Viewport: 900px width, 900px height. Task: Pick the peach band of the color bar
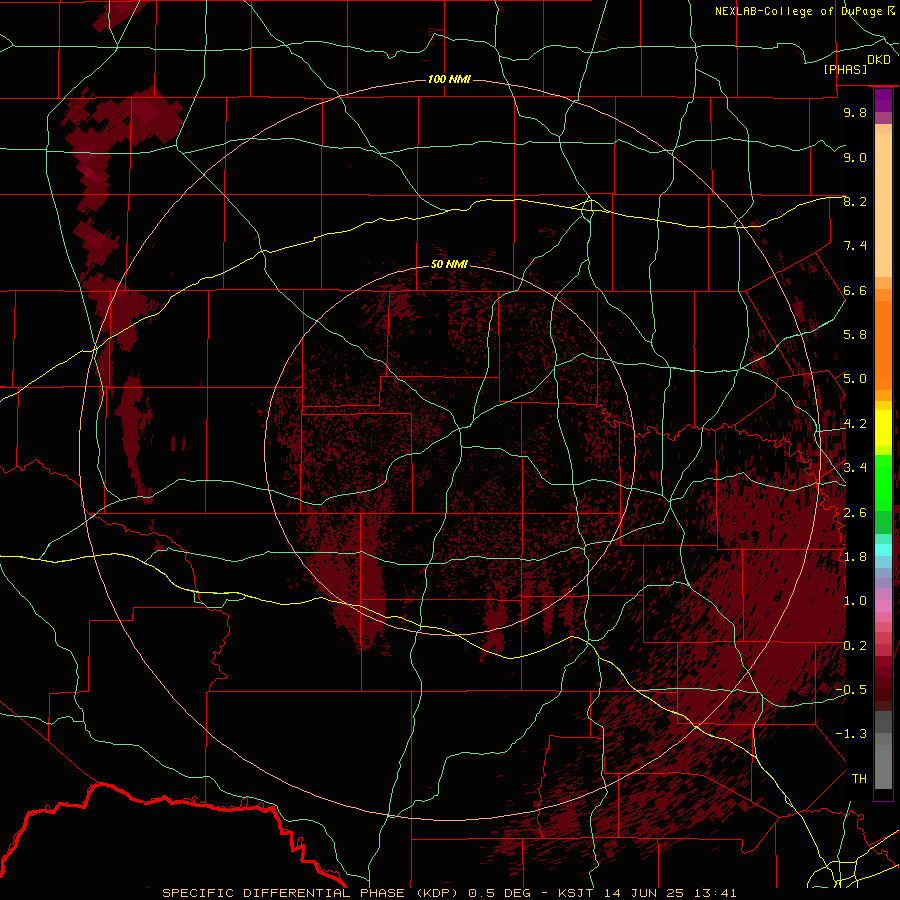point(883,207)
